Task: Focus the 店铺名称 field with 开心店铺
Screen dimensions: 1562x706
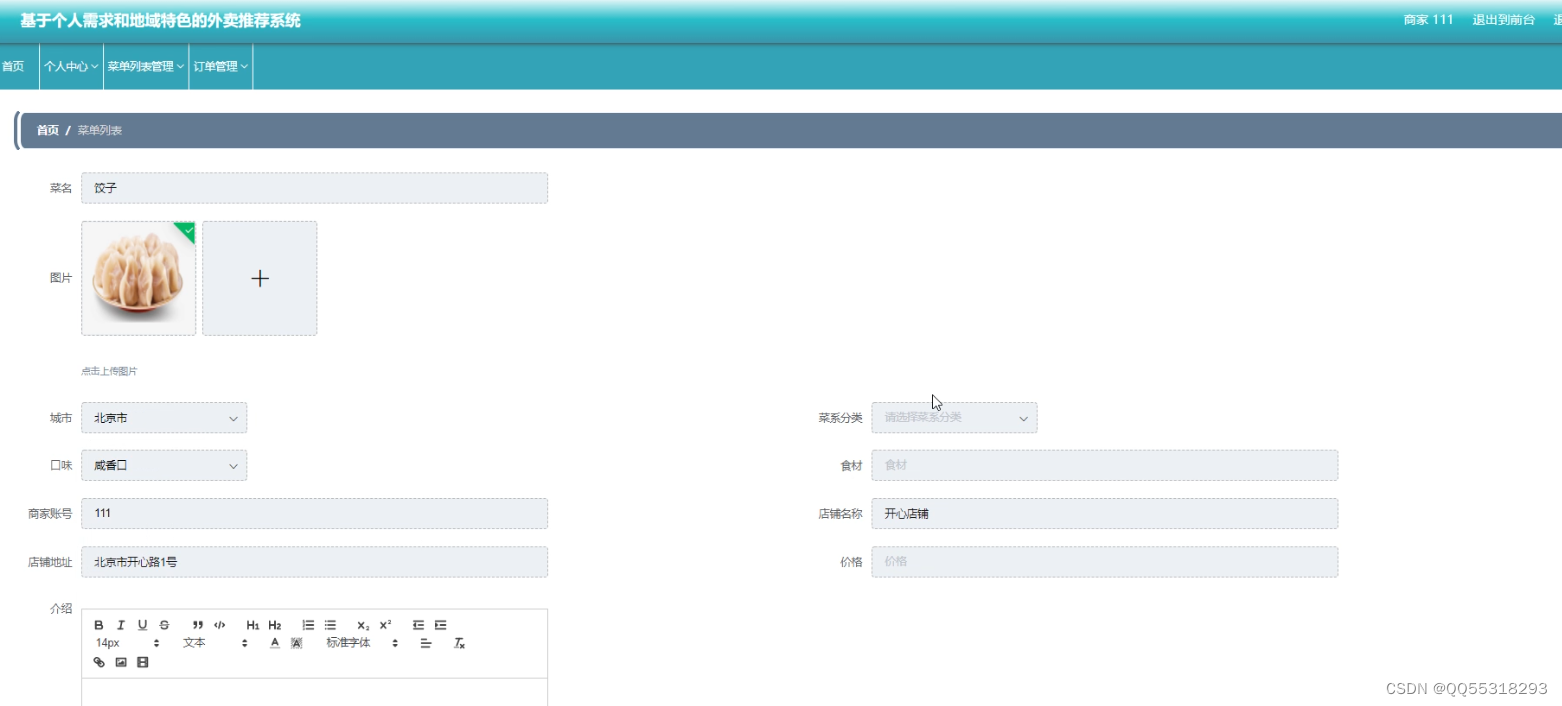Action: (x=1104, y=514)
